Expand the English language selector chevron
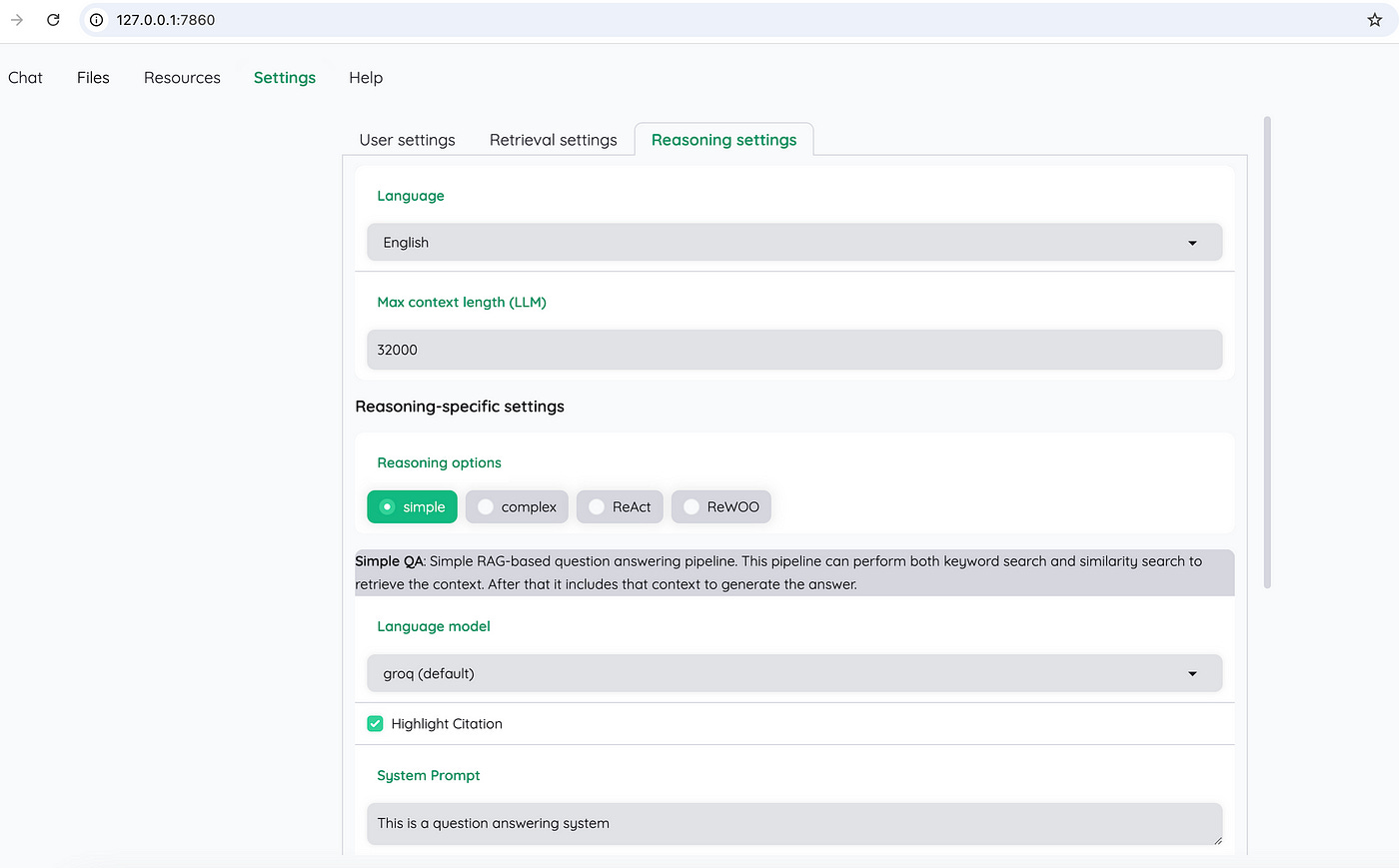Image resolution: width=1399 pixels, height=868 pixels. click(x=1191, y=242)
